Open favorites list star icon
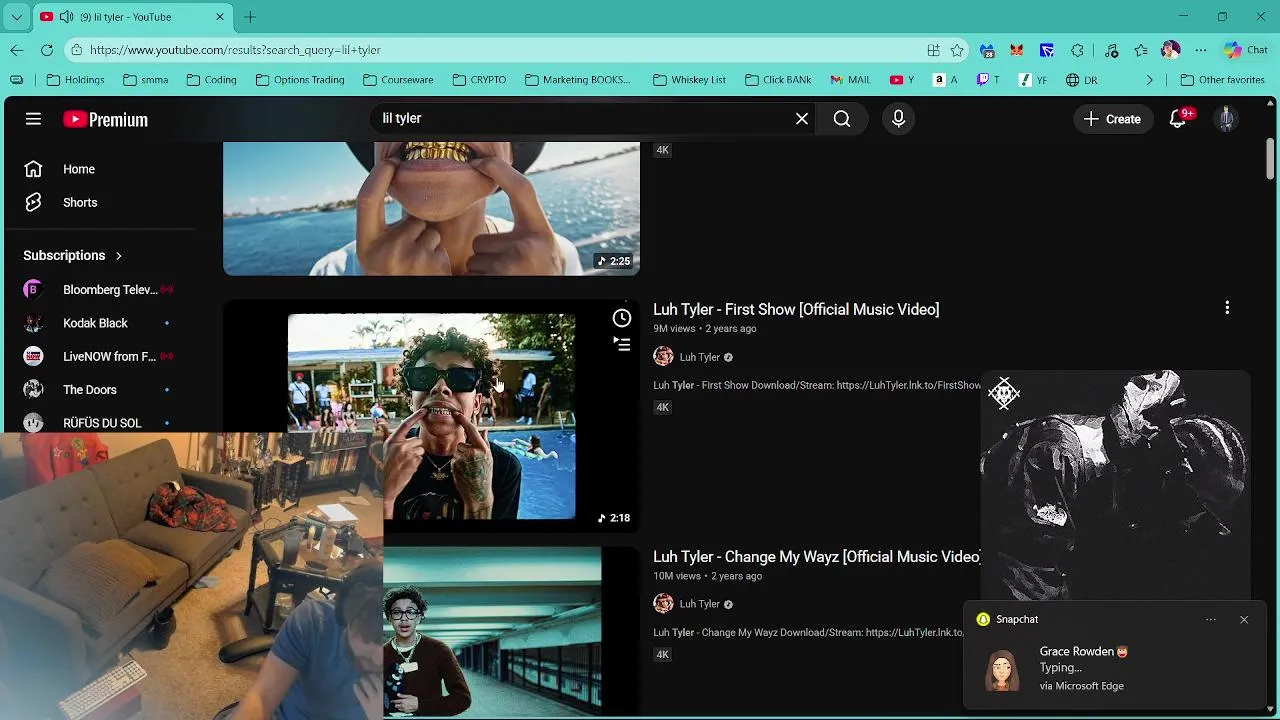 (1141, 50)
